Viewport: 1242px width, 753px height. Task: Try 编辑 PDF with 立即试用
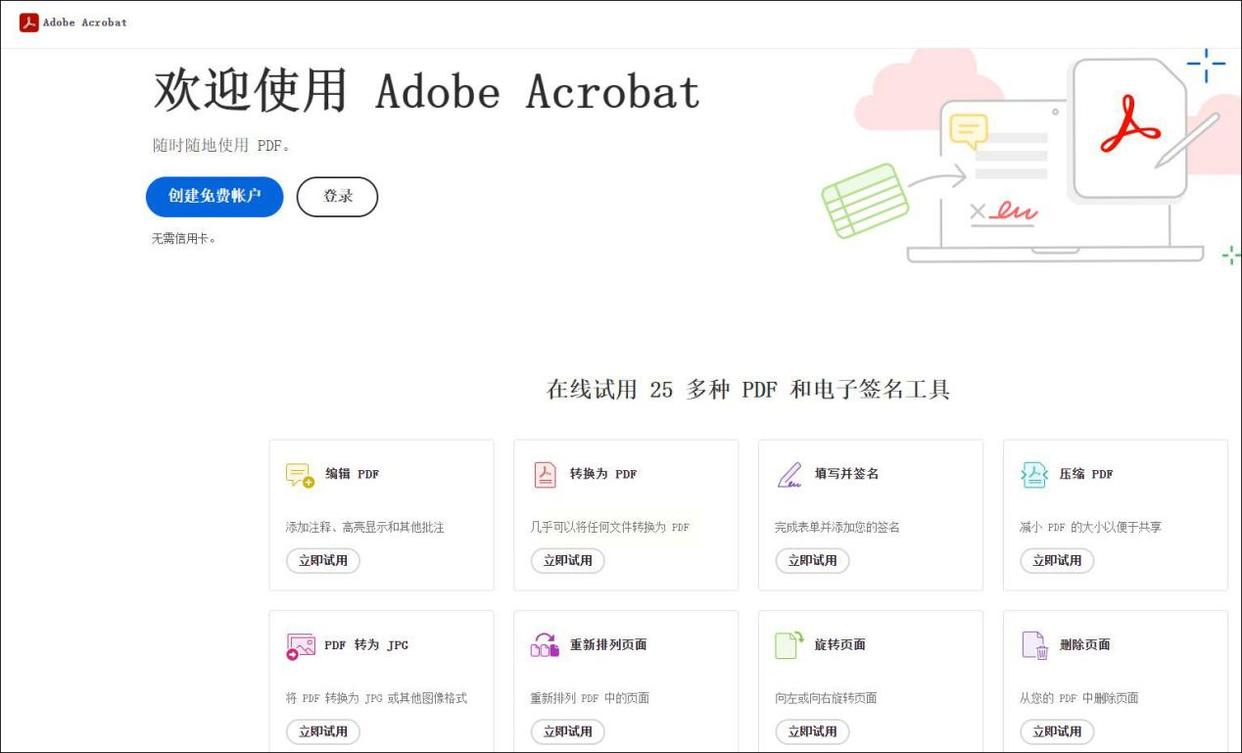tap(323, 561)
